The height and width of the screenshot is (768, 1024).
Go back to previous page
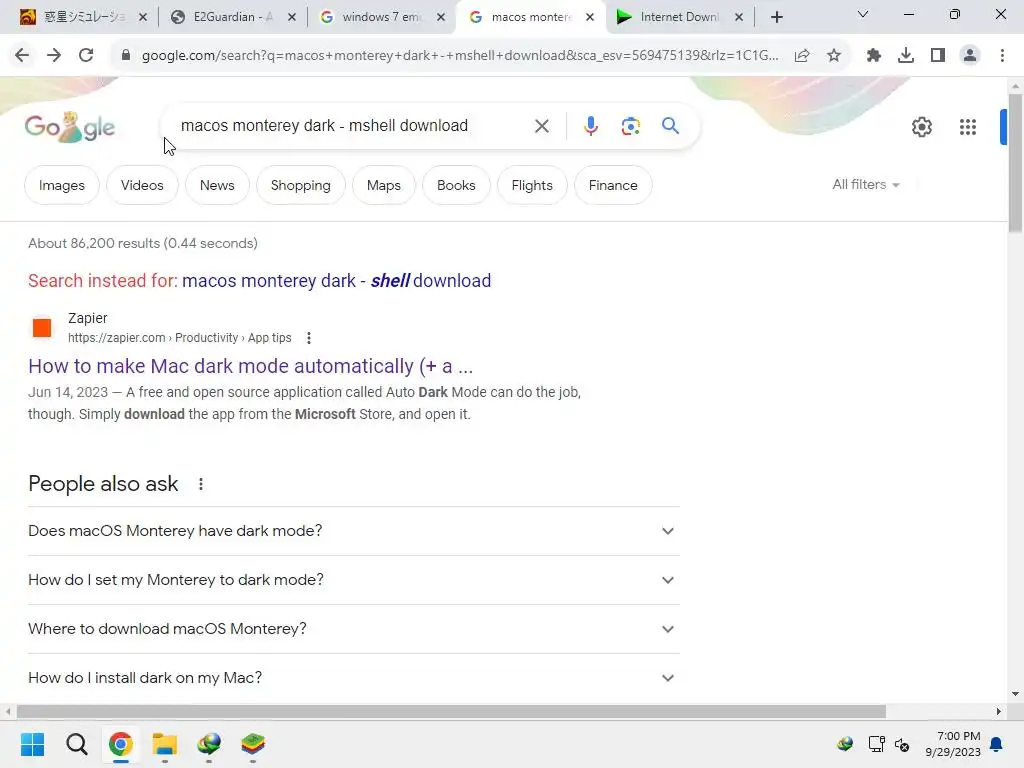click(x=22, y=56)
